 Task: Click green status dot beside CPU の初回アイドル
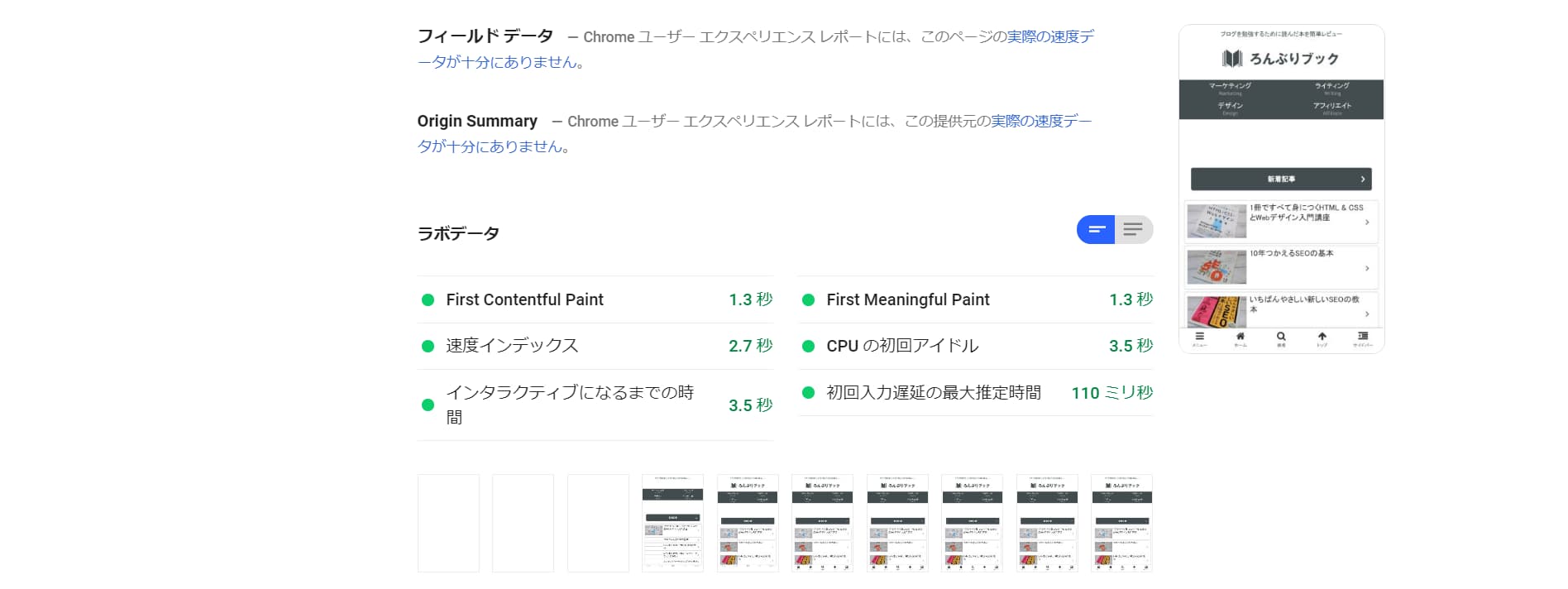[808, 346]
